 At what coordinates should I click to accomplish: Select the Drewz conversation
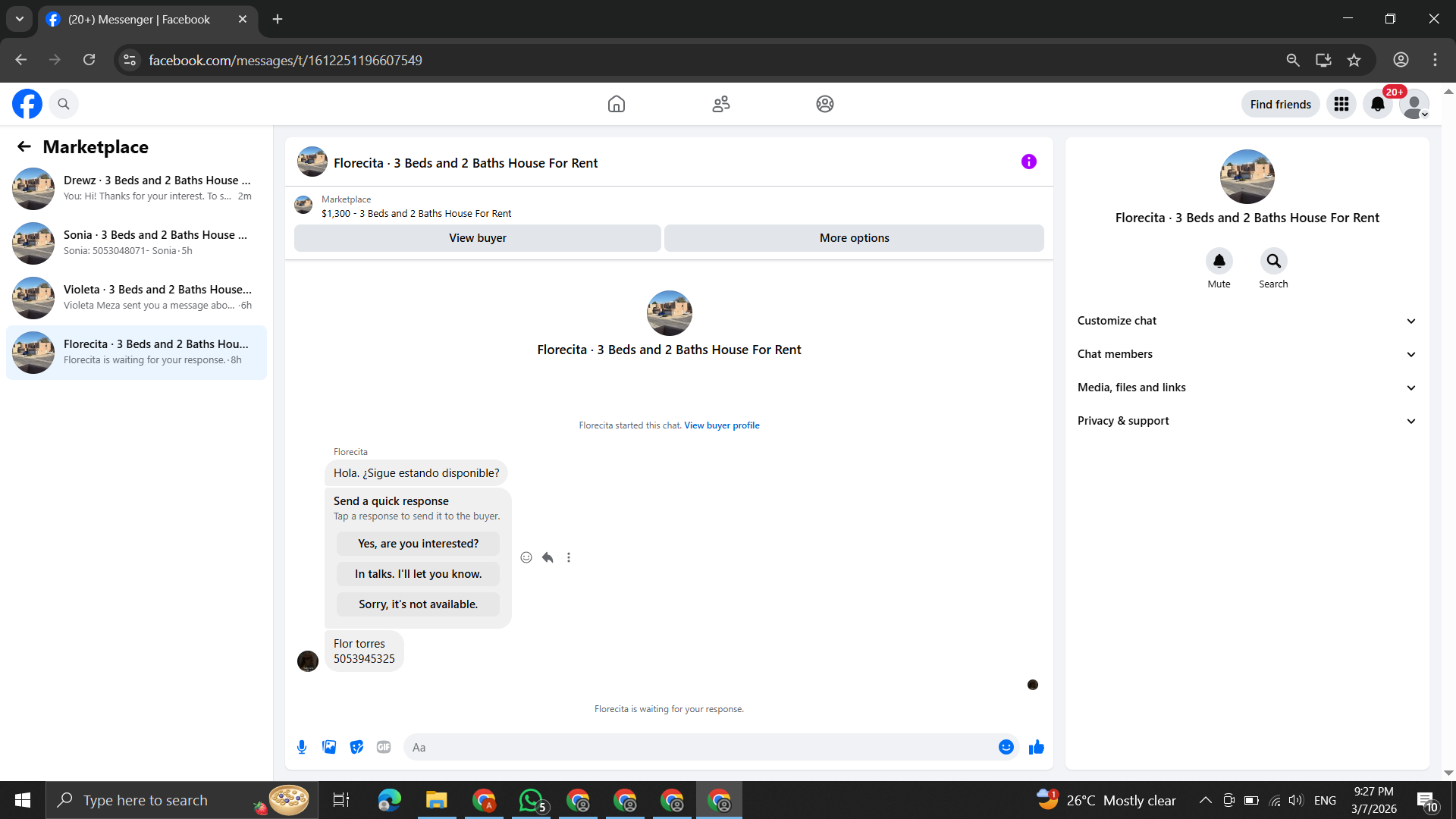tap(136, 188)
